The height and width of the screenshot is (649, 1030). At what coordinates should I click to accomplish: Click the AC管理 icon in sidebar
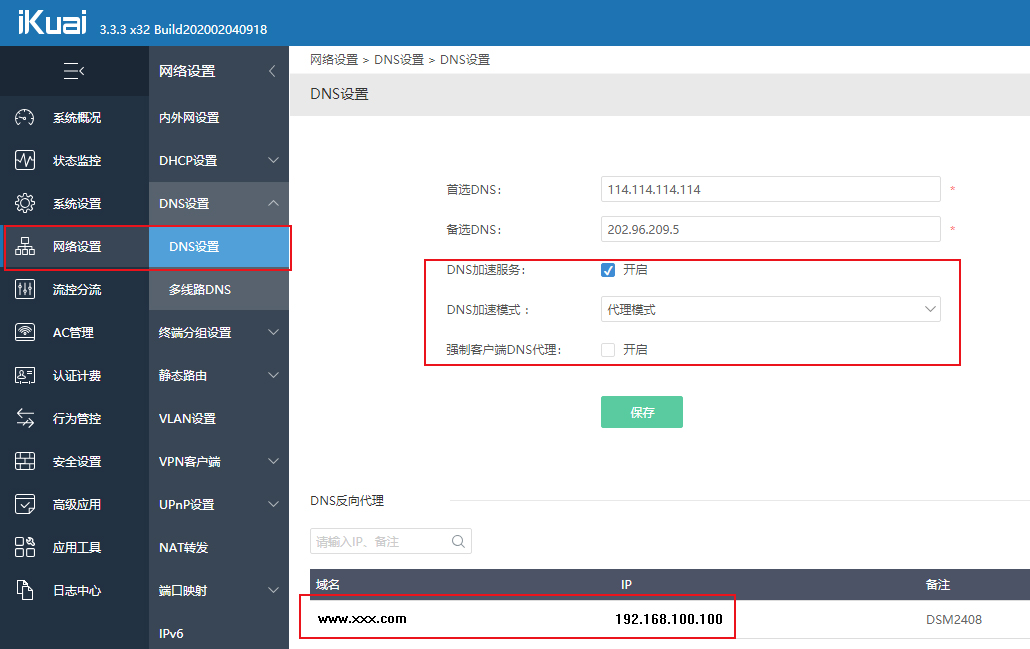coord(25,333)
